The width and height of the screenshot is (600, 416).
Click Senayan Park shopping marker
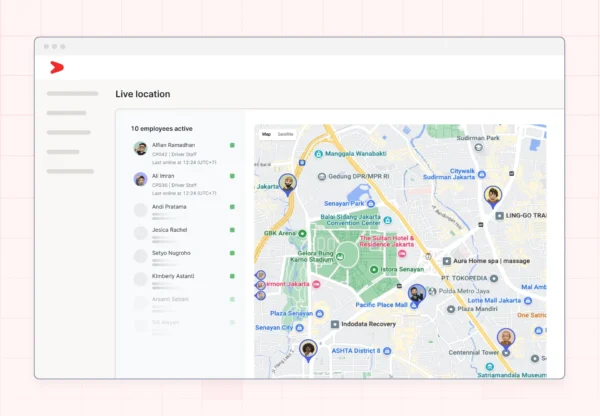tap(370, 204)
